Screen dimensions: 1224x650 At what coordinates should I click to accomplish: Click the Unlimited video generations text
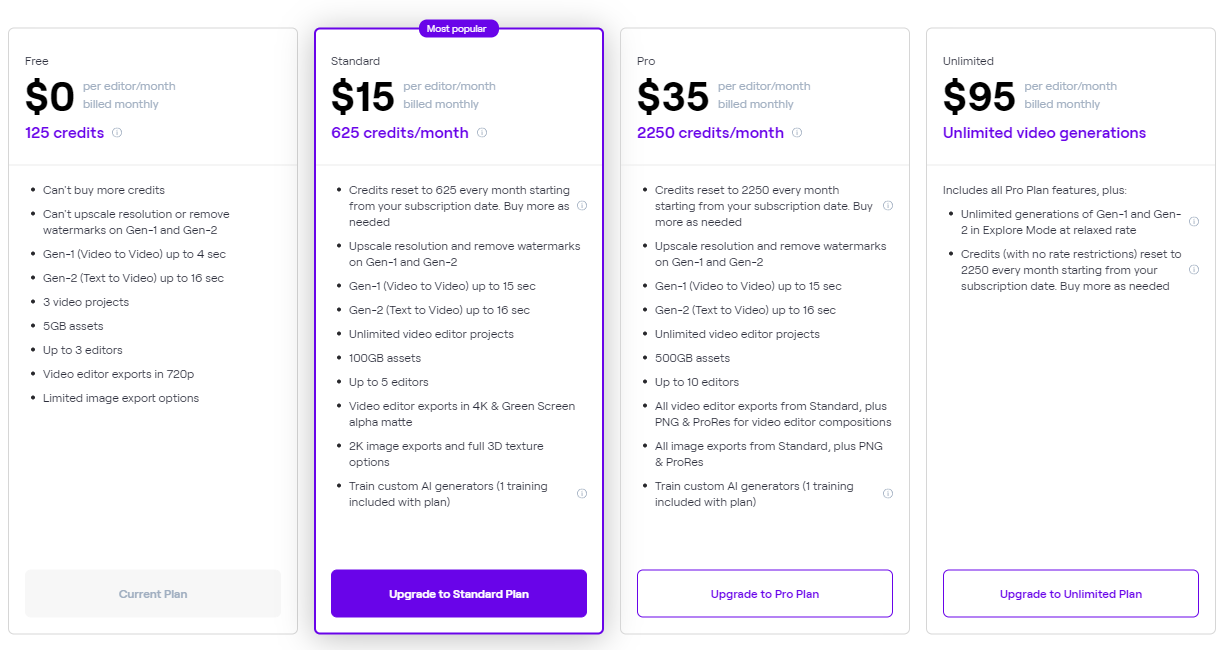pyautogui.click(x=1044, y=133)
